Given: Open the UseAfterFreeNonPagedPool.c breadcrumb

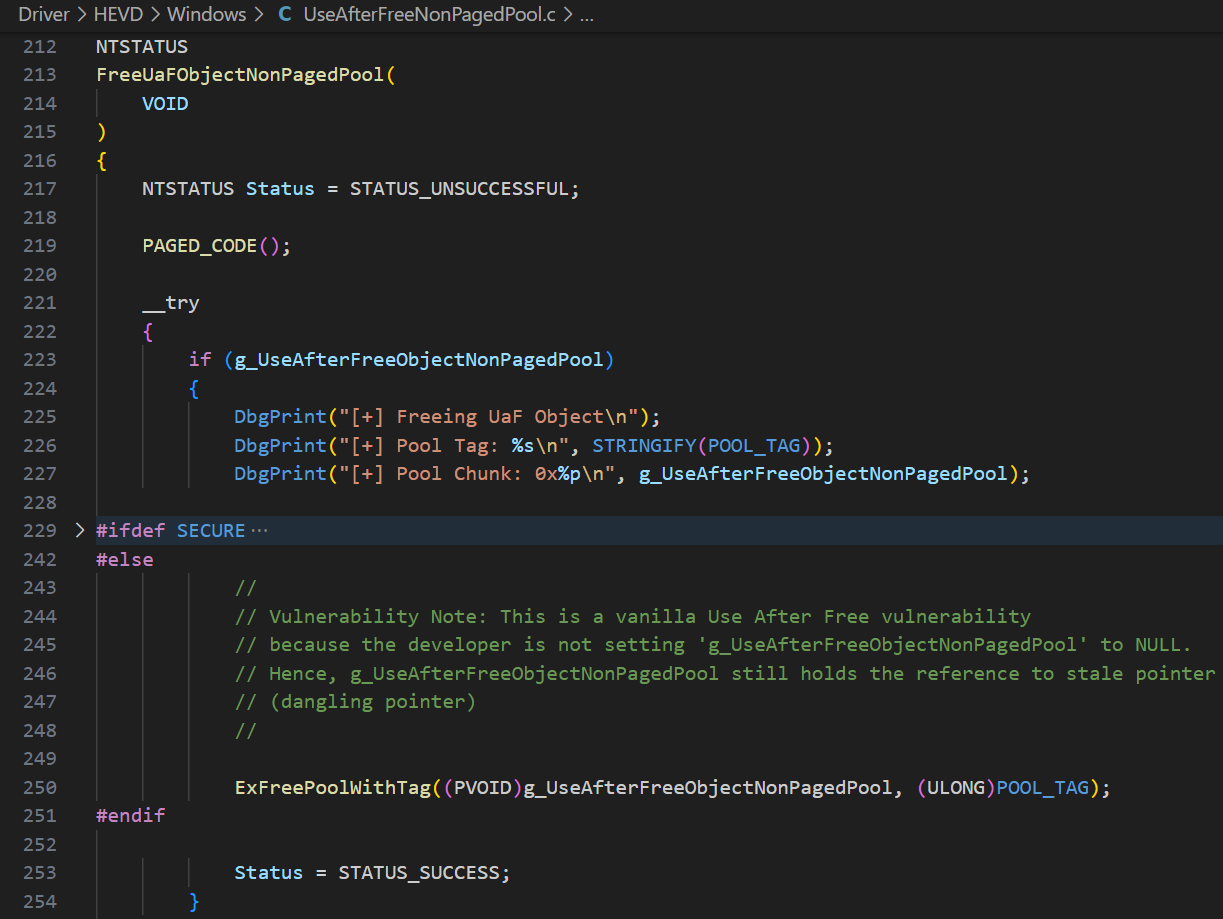Looking at the screenshot, I should [x=431, y=15].
